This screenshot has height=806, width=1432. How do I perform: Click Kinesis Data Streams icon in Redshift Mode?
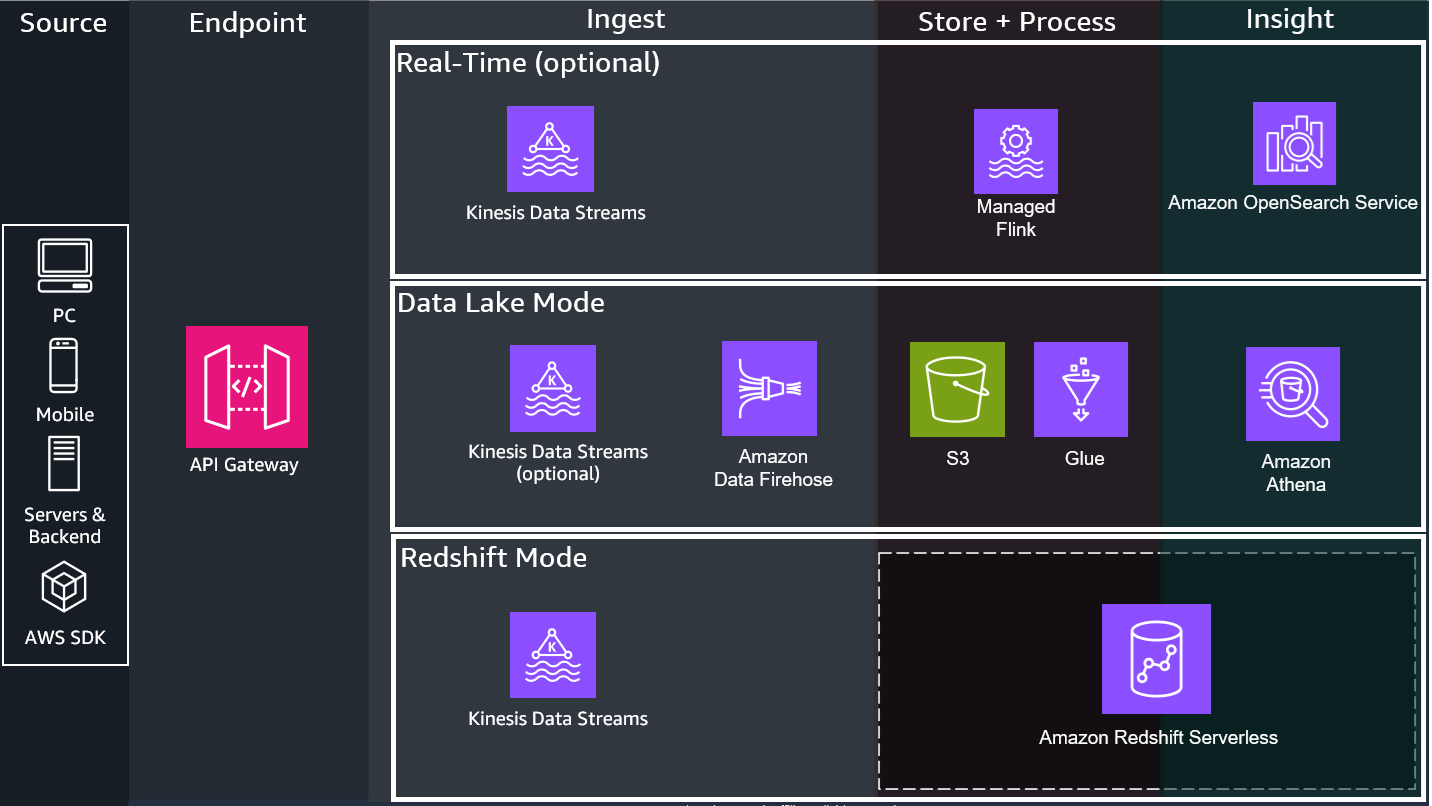click(553, 655)
